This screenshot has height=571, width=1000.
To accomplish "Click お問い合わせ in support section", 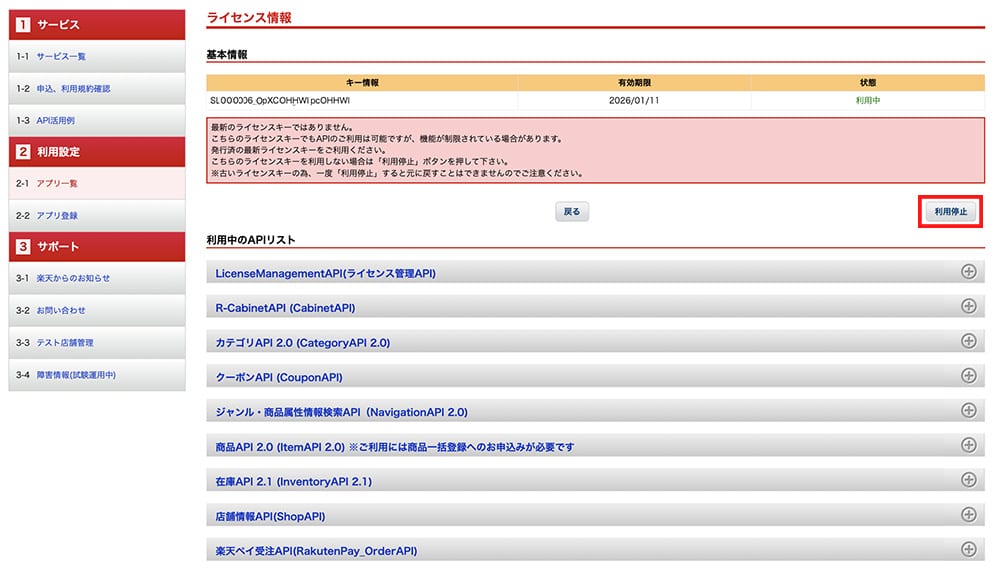I will (61, 311).
